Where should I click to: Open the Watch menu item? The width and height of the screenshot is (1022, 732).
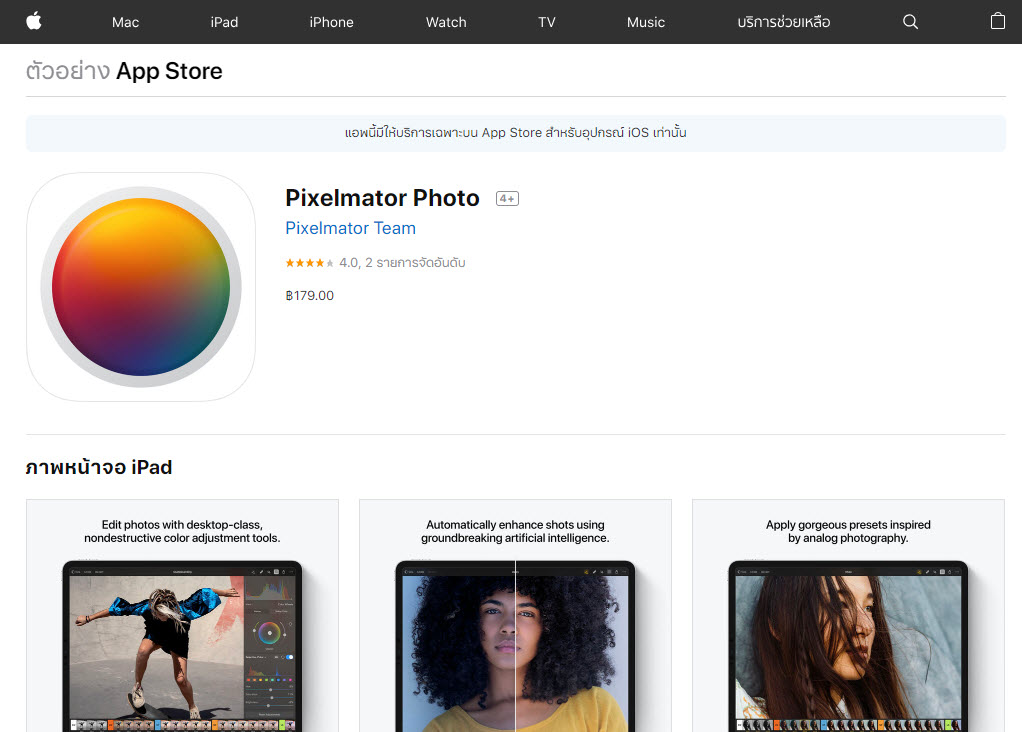coord(445,21)
